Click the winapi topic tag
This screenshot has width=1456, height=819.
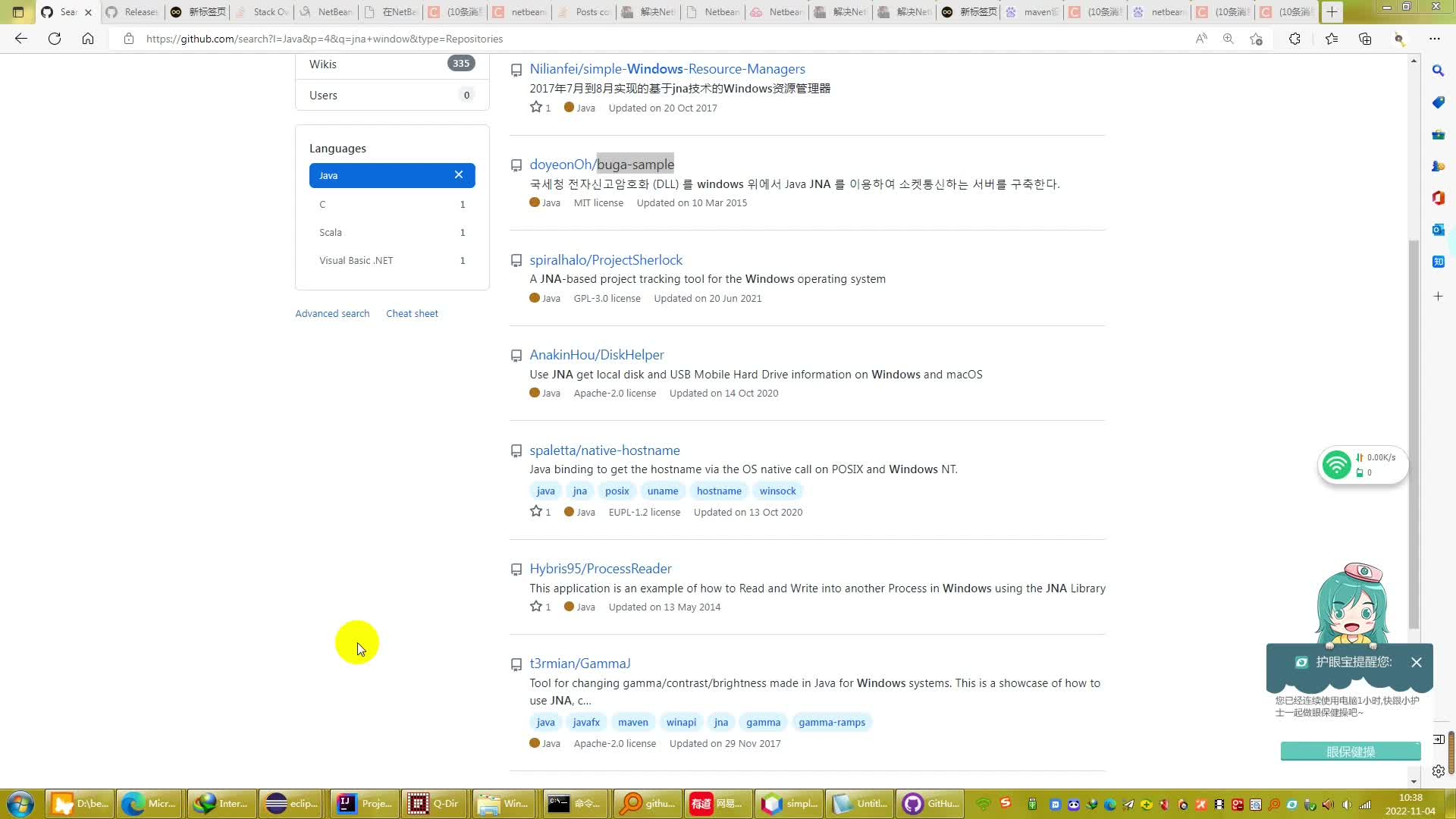[681, 722]
